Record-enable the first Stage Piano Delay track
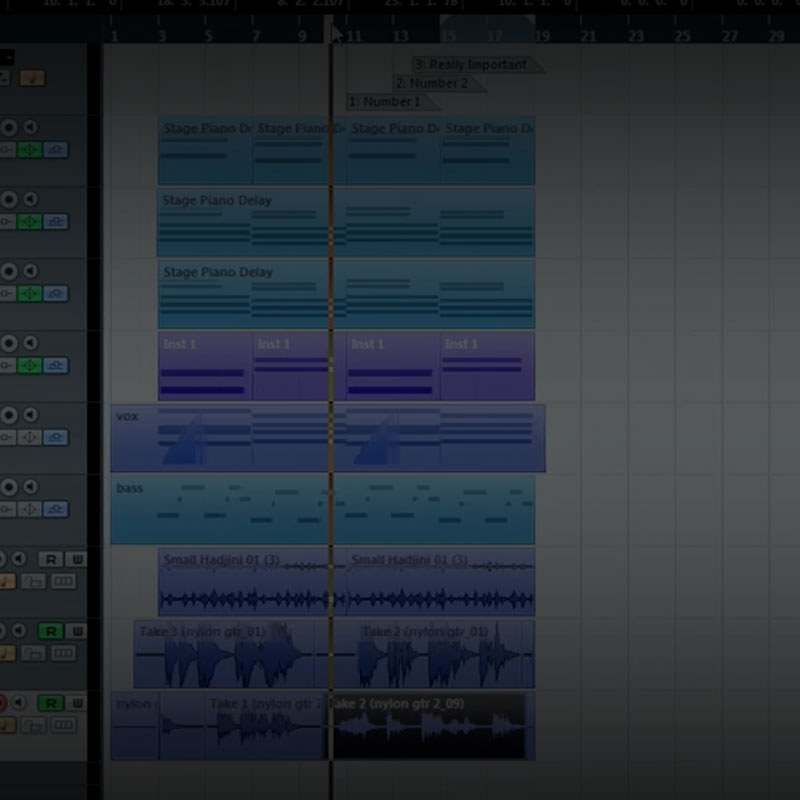 coord(9,199)
